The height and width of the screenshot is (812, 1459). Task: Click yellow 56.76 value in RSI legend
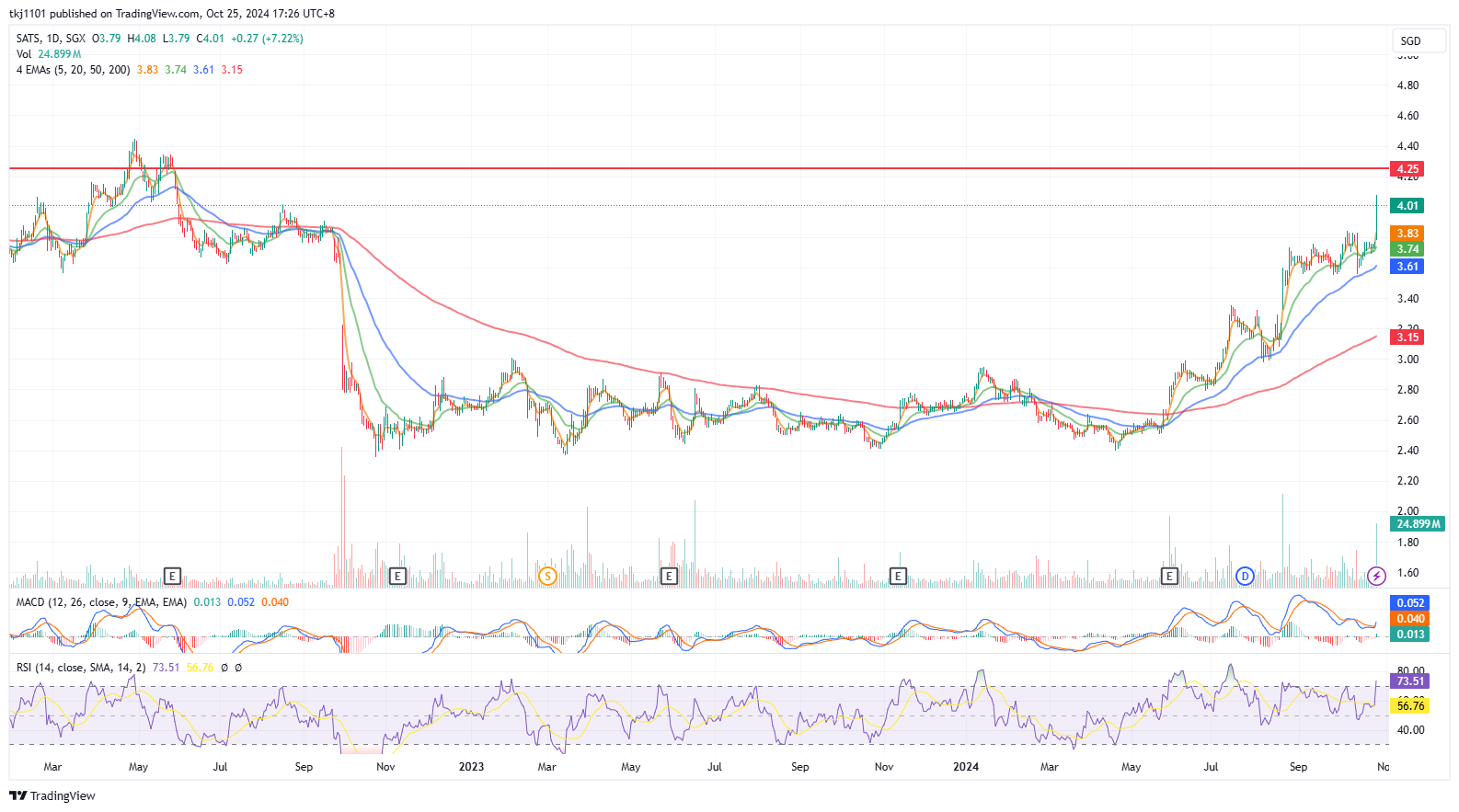(x=200, y=668)
